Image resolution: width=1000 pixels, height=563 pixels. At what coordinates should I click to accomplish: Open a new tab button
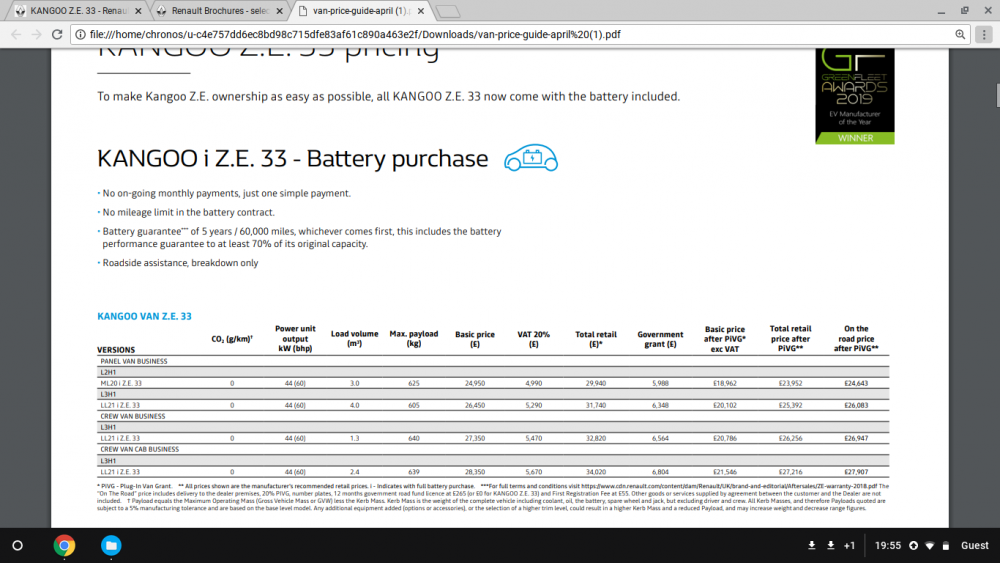[x=448, y=11]
